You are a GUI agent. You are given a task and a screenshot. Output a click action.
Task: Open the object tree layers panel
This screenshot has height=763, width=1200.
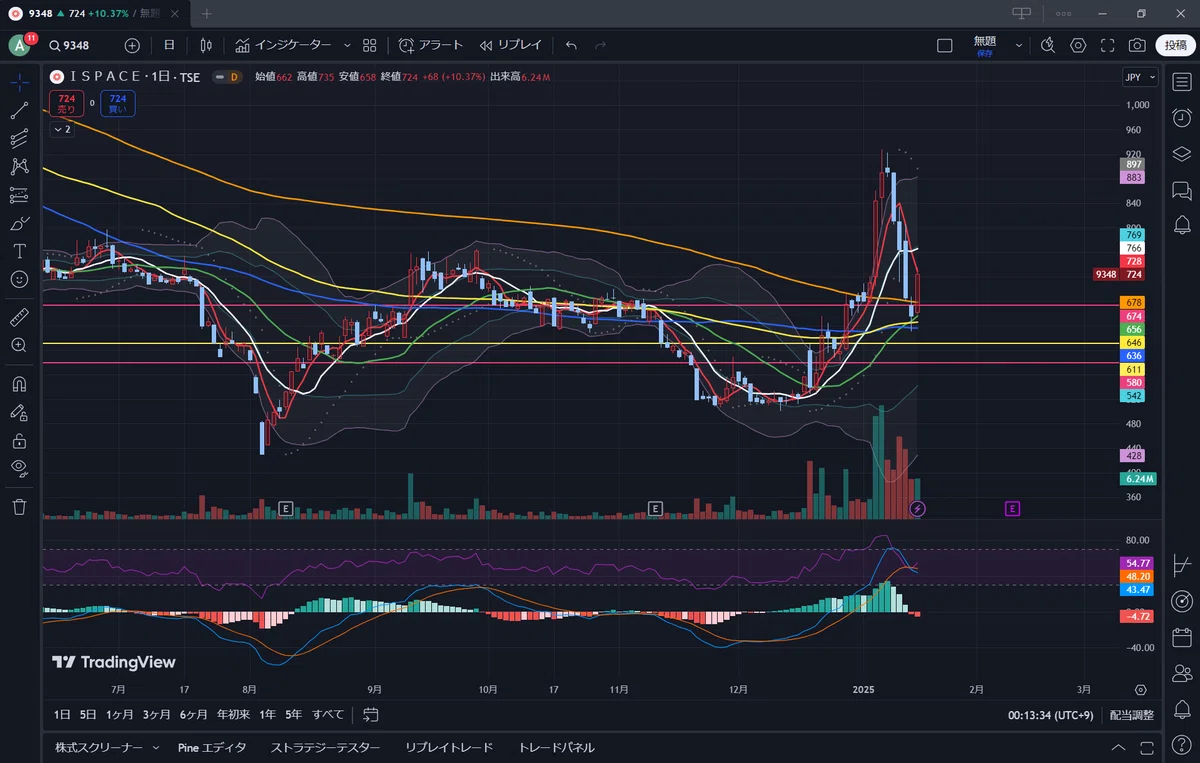tap(1181, 154)
